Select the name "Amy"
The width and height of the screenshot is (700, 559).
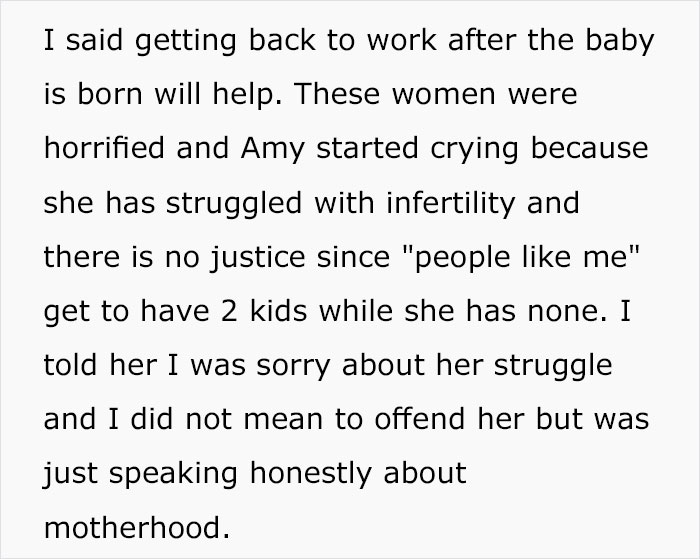point(273,150)
